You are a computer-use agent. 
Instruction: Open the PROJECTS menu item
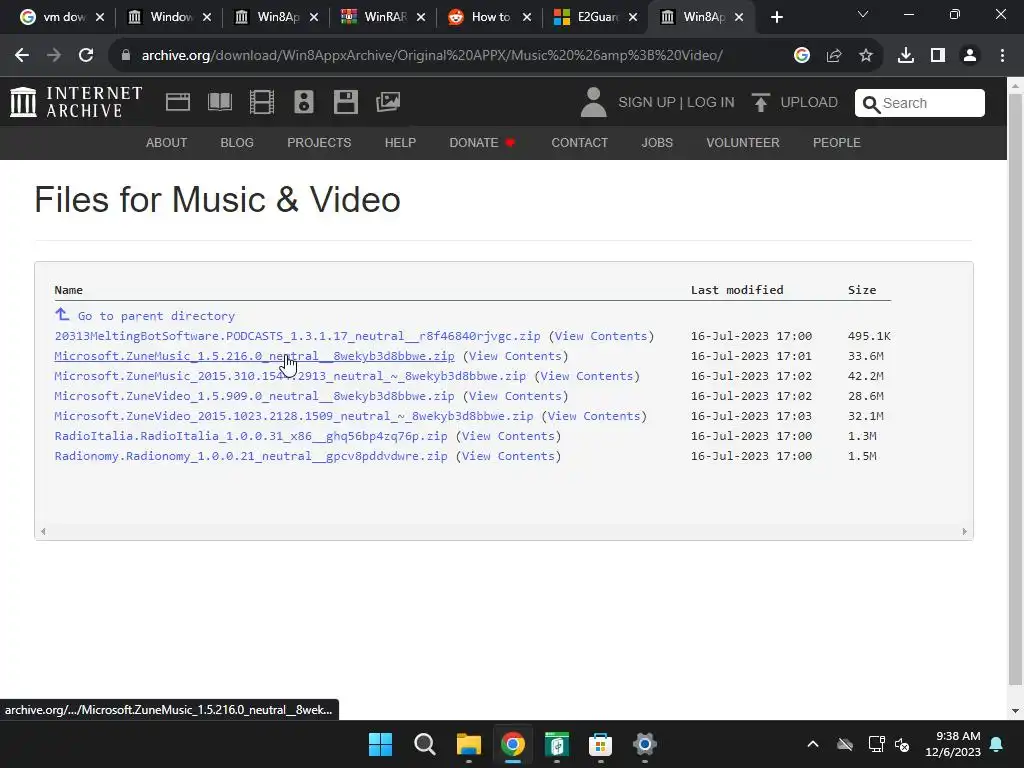[x=319, y=142]
